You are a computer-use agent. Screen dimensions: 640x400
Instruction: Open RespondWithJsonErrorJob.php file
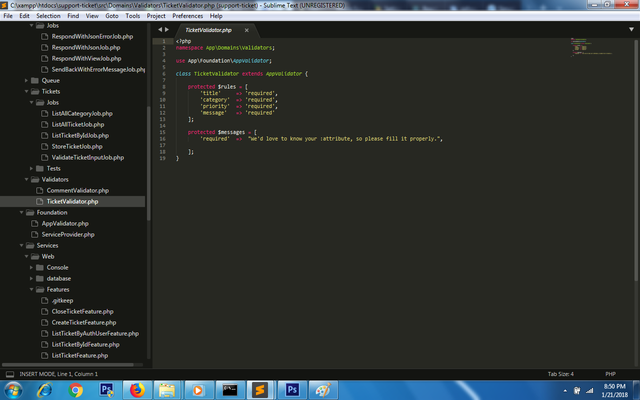92,36
